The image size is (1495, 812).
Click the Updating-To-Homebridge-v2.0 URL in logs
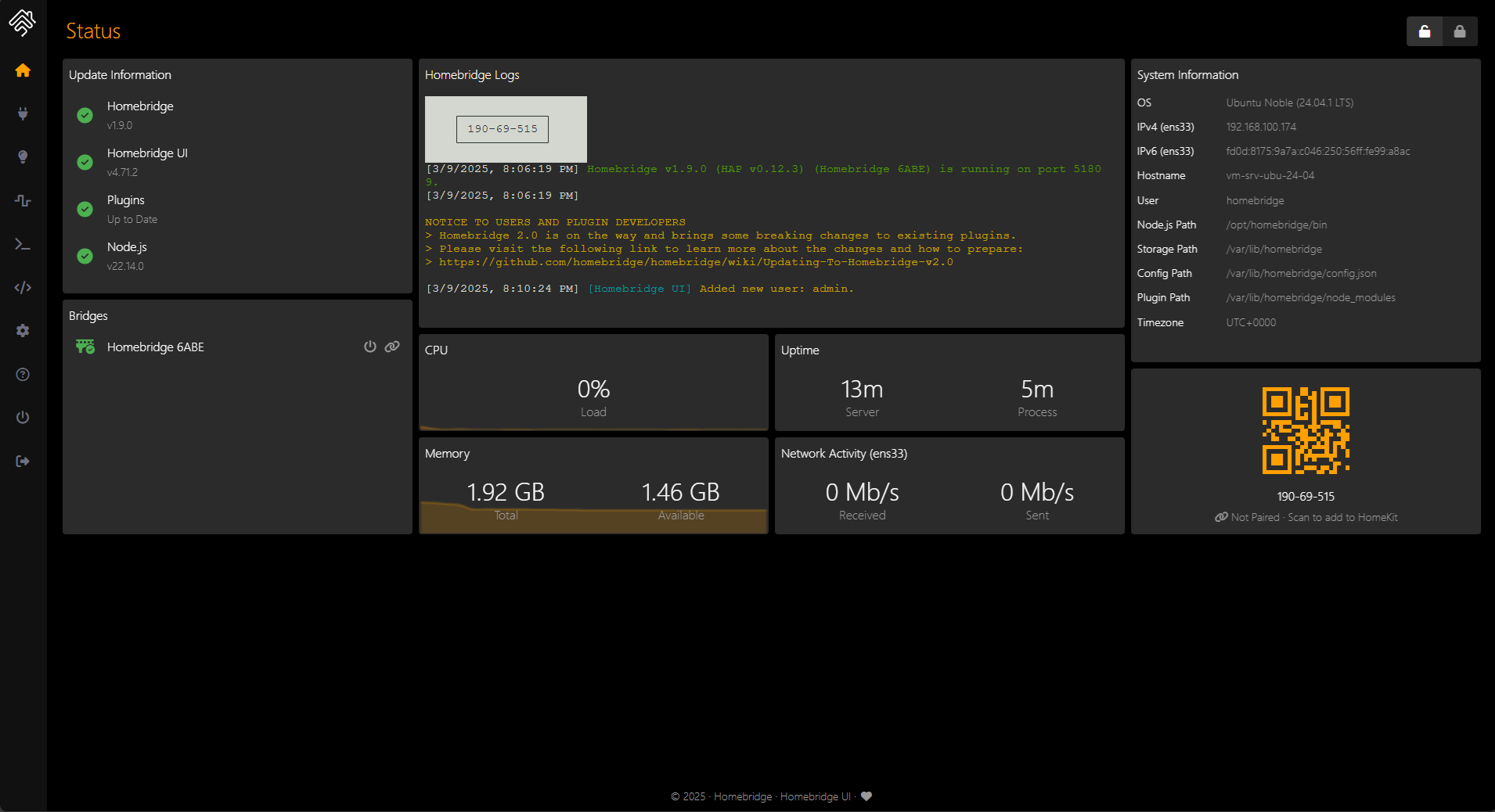pyautogui.click(x=696, y=262)
